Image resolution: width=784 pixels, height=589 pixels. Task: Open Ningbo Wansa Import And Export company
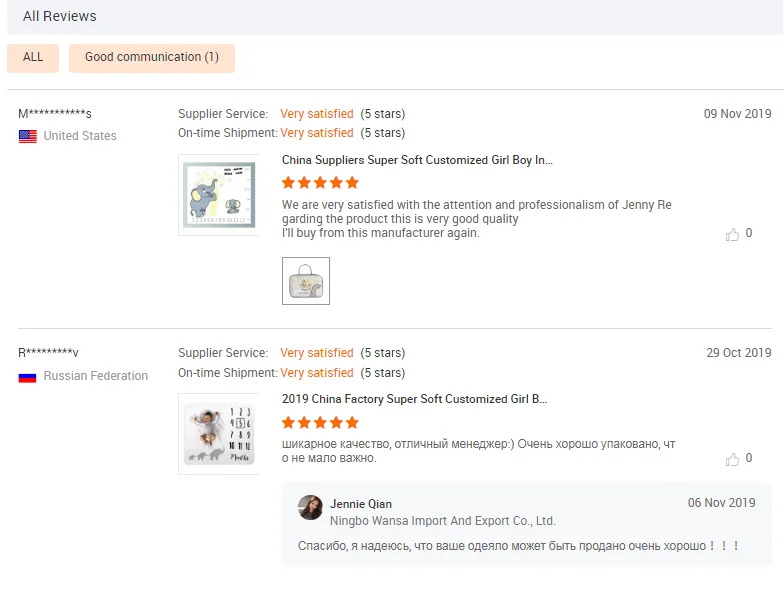tap(442, 521)
